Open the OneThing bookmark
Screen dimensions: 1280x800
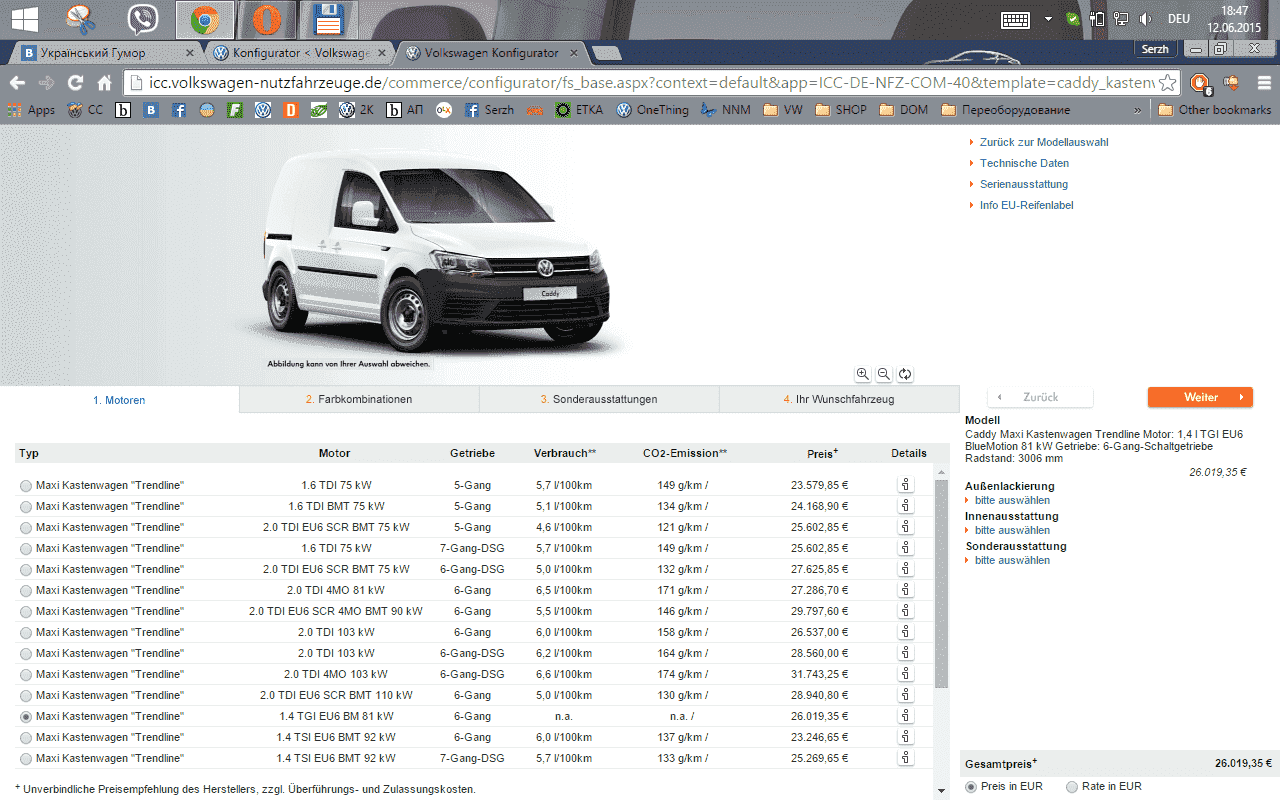(652, 110)
